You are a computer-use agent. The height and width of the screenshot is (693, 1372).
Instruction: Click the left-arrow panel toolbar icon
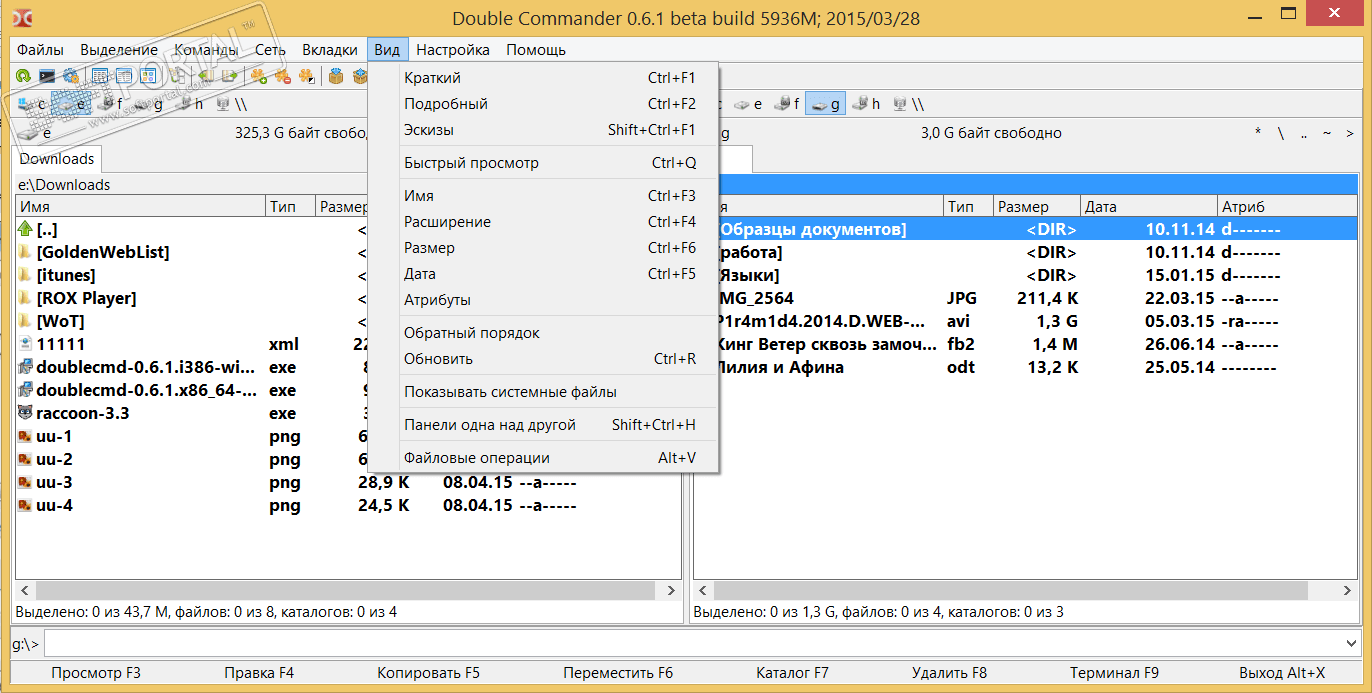coord(205,76)
